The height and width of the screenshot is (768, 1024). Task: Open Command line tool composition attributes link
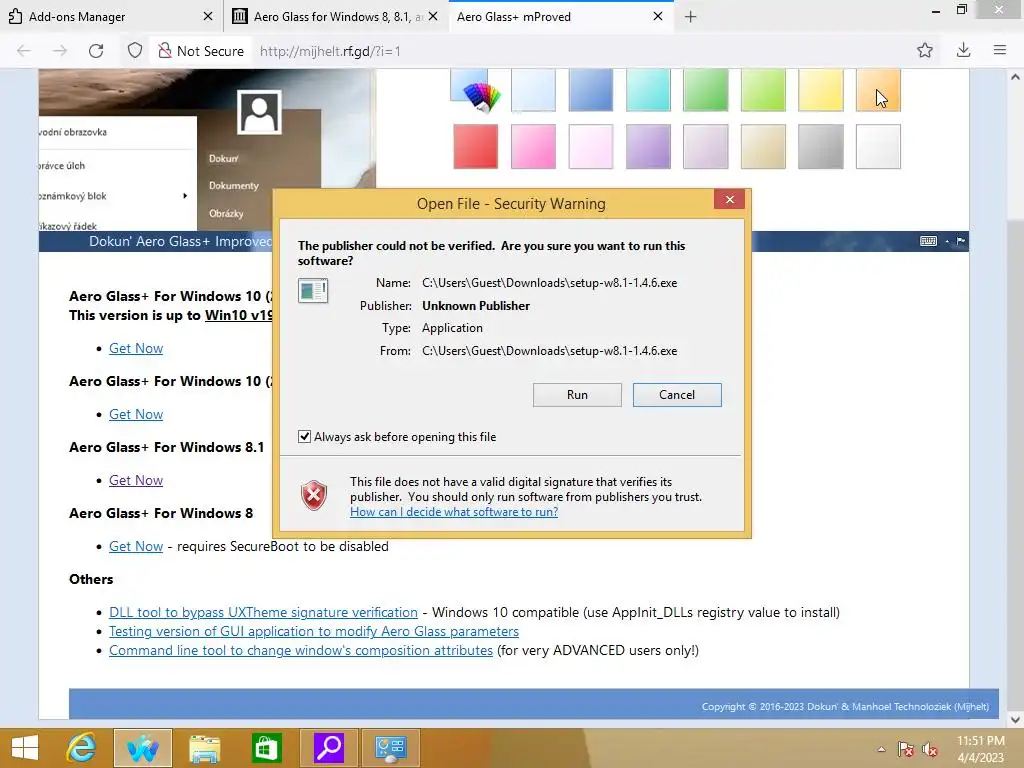(x=300, y=650)
